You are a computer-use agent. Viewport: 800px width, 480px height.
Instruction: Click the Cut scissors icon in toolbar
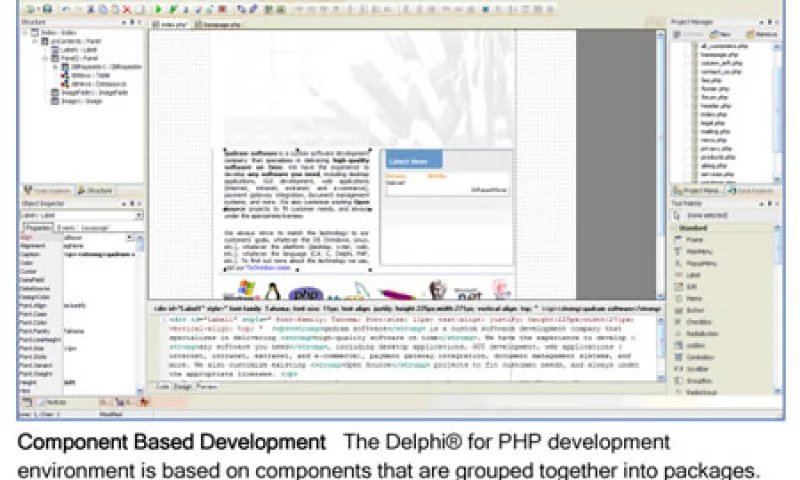tap(91, 9)
